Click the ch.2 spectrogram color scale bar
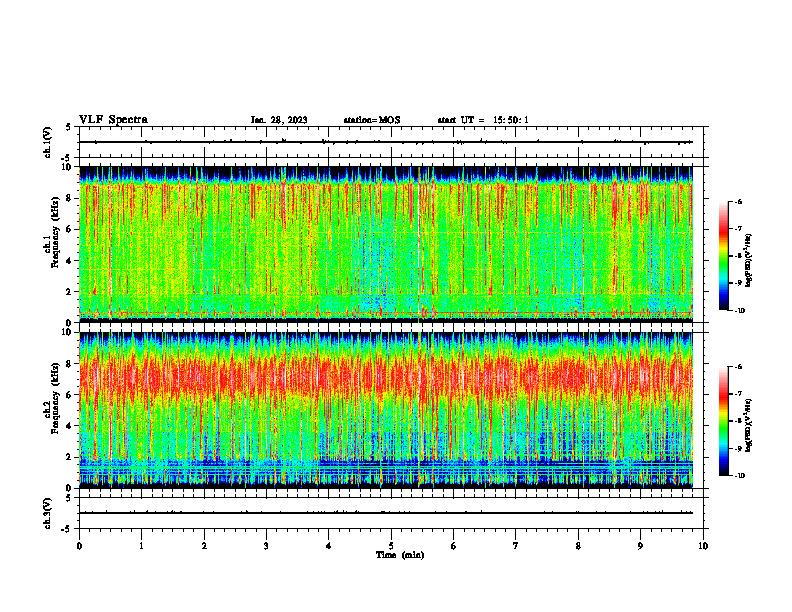792x612 pixels. coord(724,421)
